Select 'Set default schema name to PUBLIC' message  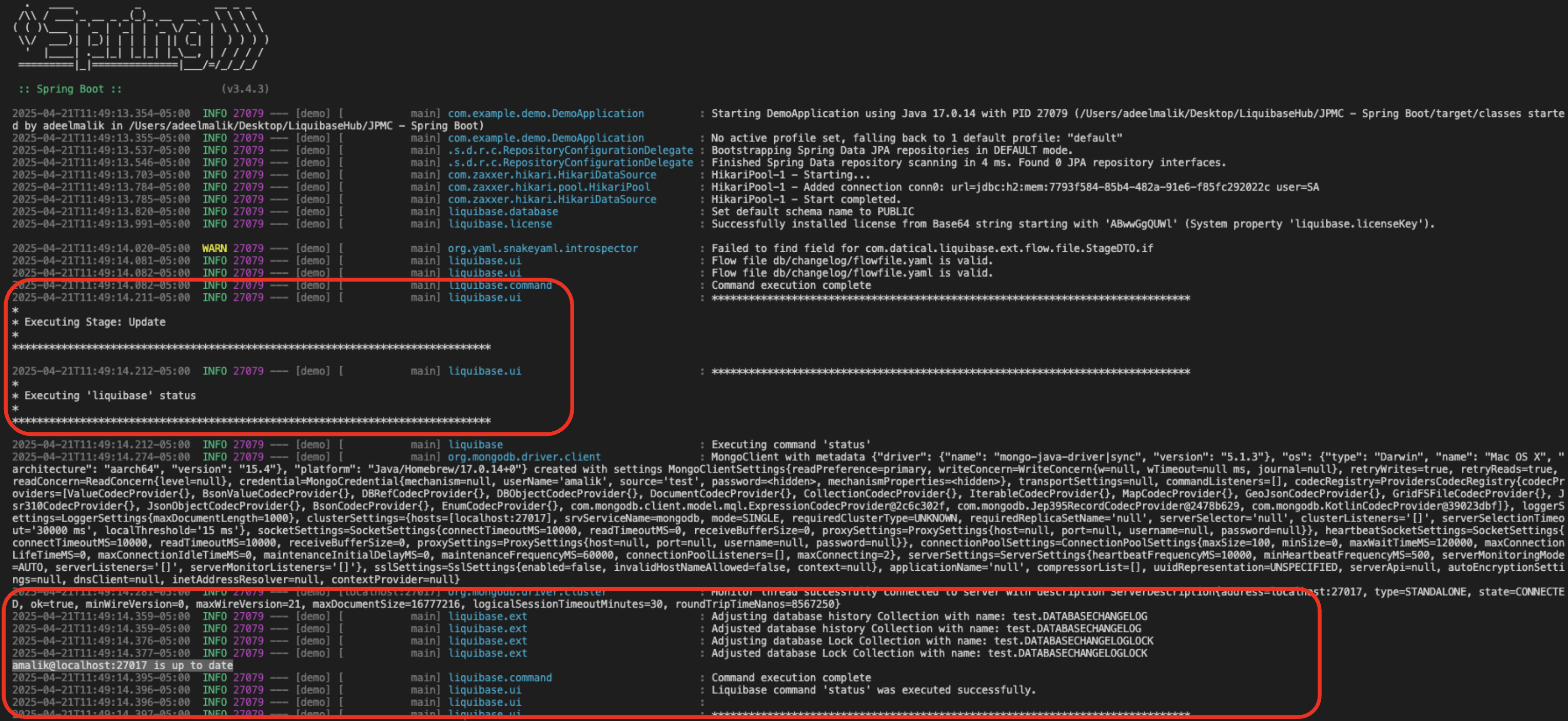[813, 211]
